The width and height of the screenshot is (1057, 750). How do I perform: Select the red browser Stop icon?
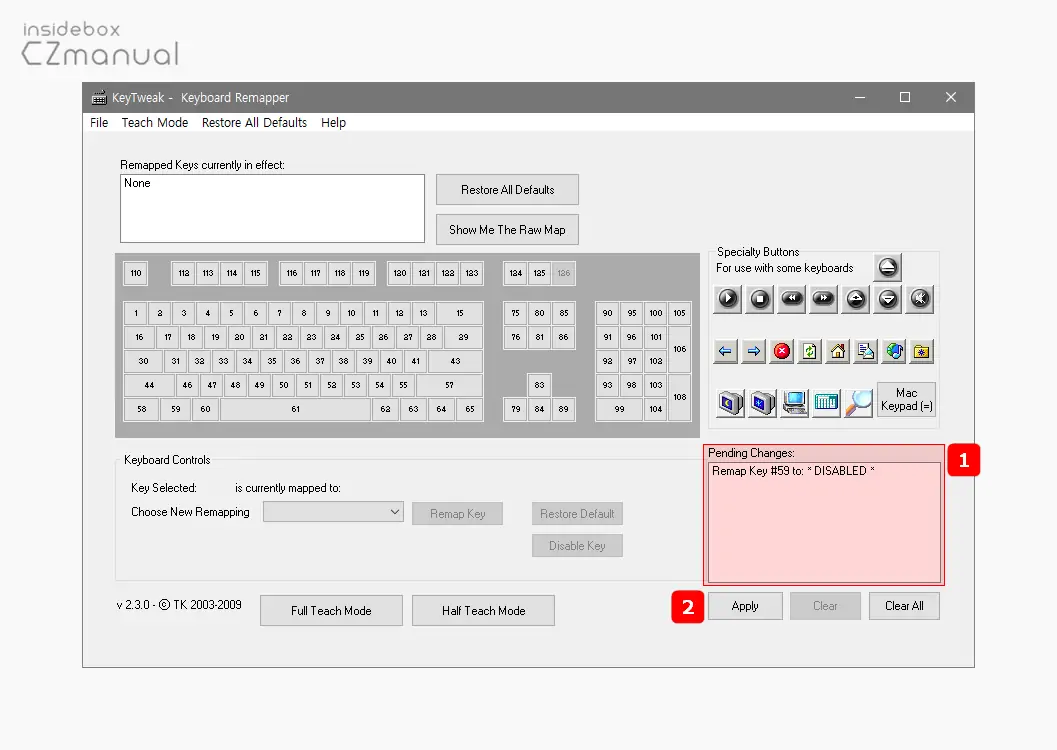point(782,351)
